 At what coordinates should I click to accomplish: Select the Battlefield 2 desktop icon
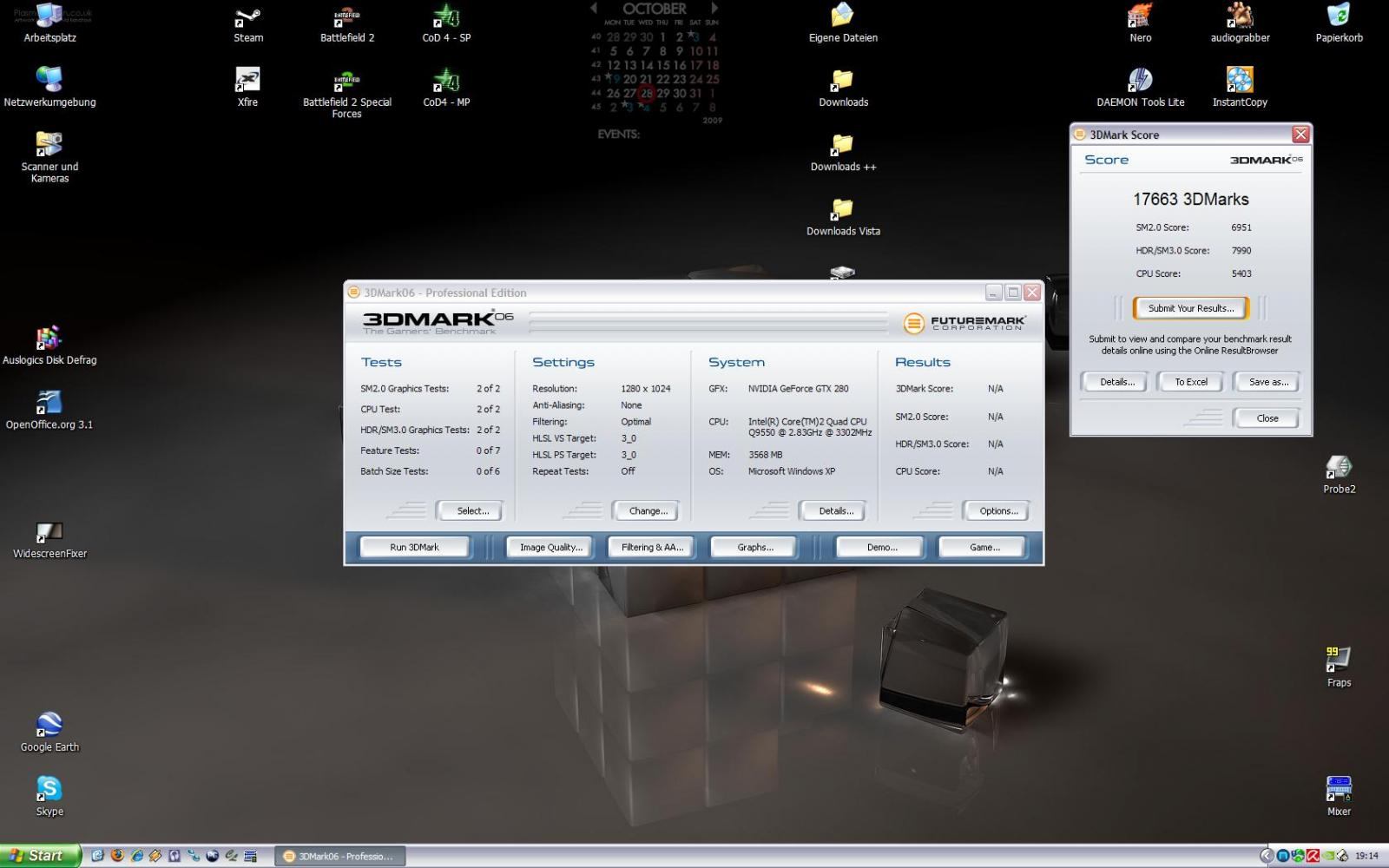pos(347,23)
